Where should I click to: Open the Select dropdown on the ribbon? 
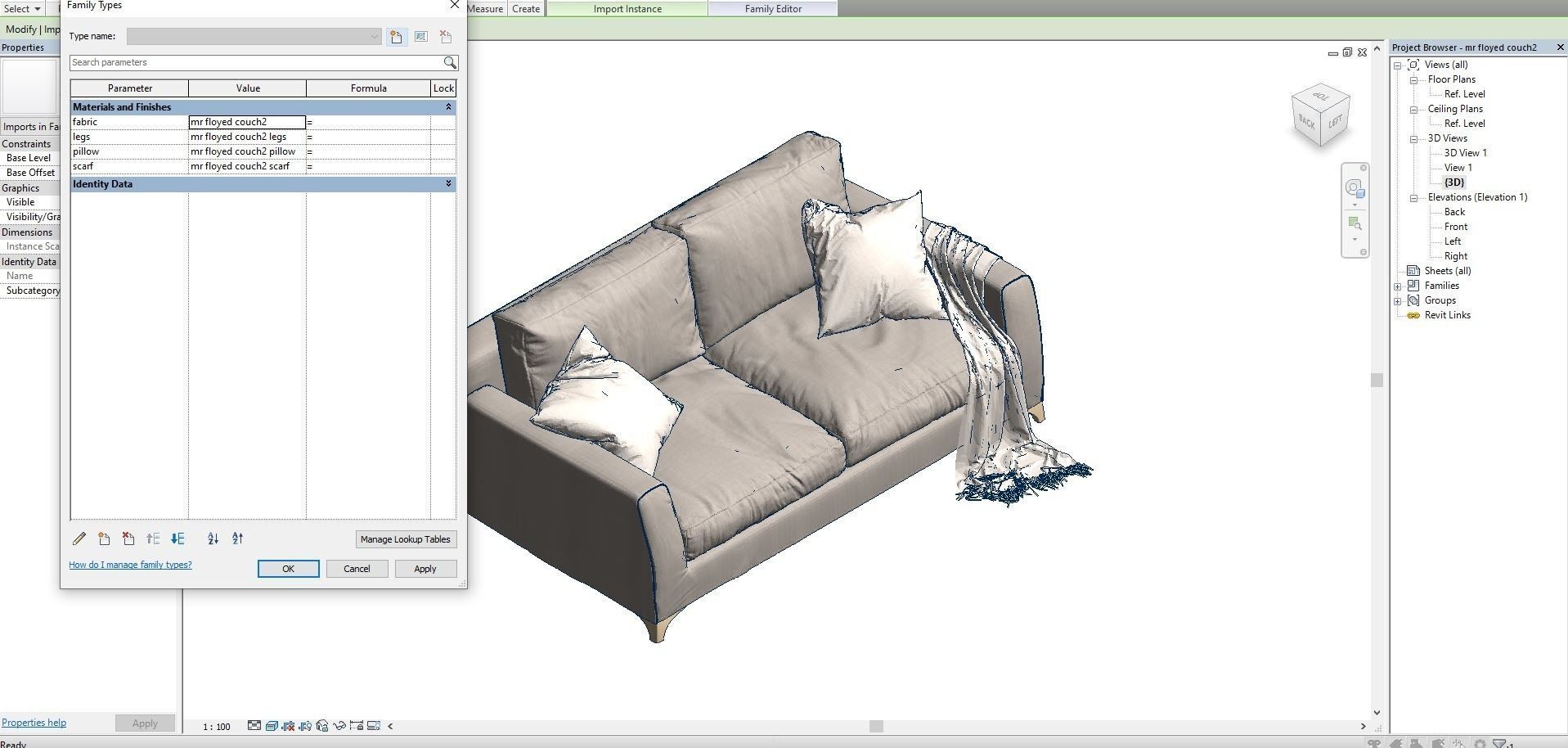tap(22, 9)
